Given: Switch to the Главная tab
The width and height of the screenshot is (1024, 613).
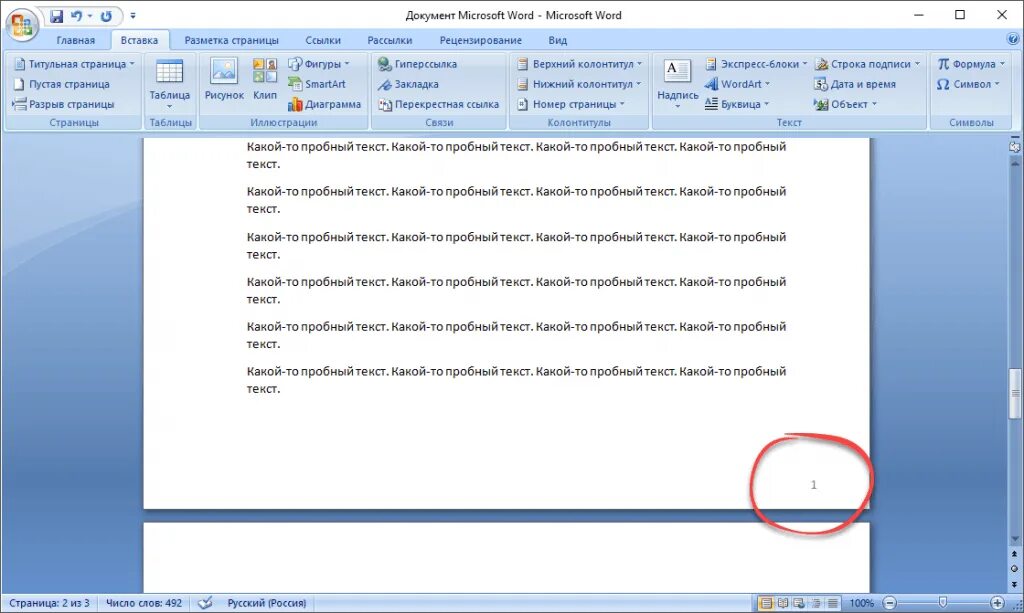Looking at the screenshot, I should [x=75, y=40].
